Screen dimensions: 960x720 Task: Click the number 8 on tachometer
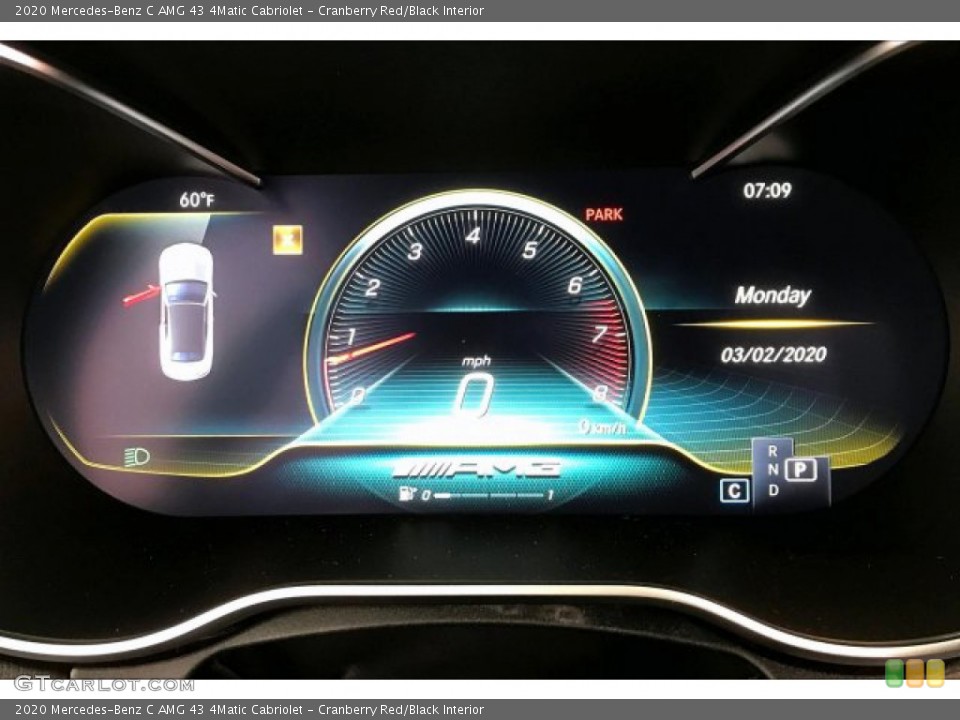click(x=601, y=393)
